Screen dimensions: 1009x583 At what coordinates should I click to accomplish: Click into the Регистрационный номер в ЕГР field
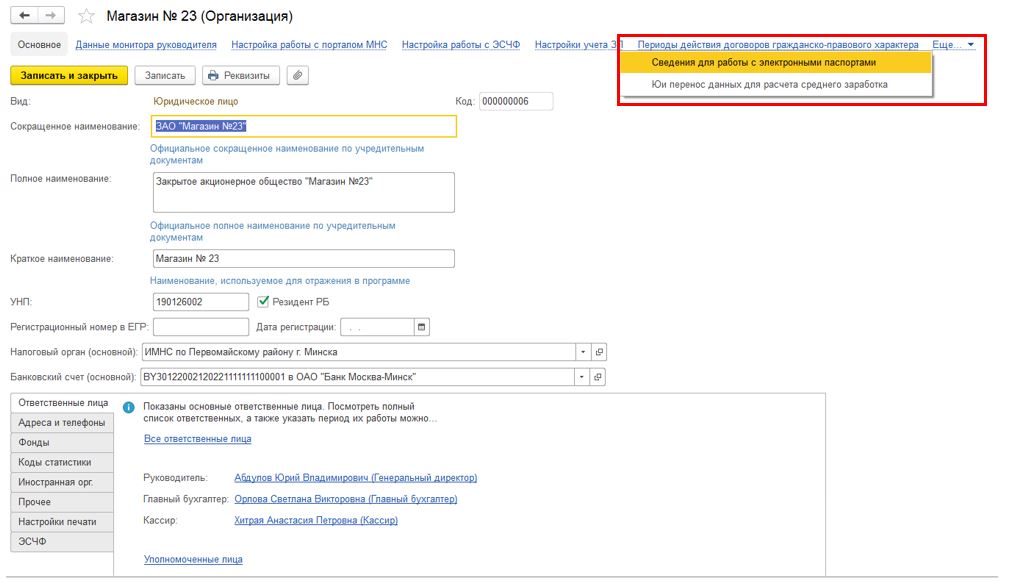coord(200,327)
